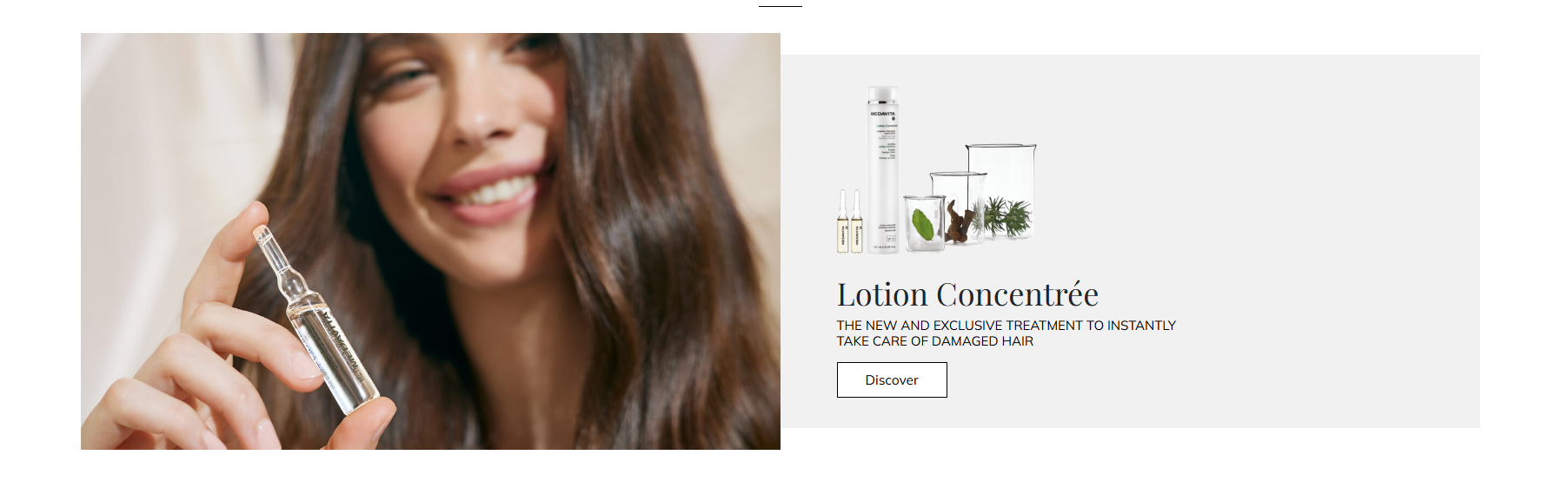
Task: Click the tall Medavita lotion bottle image
Action: [883, 169]
